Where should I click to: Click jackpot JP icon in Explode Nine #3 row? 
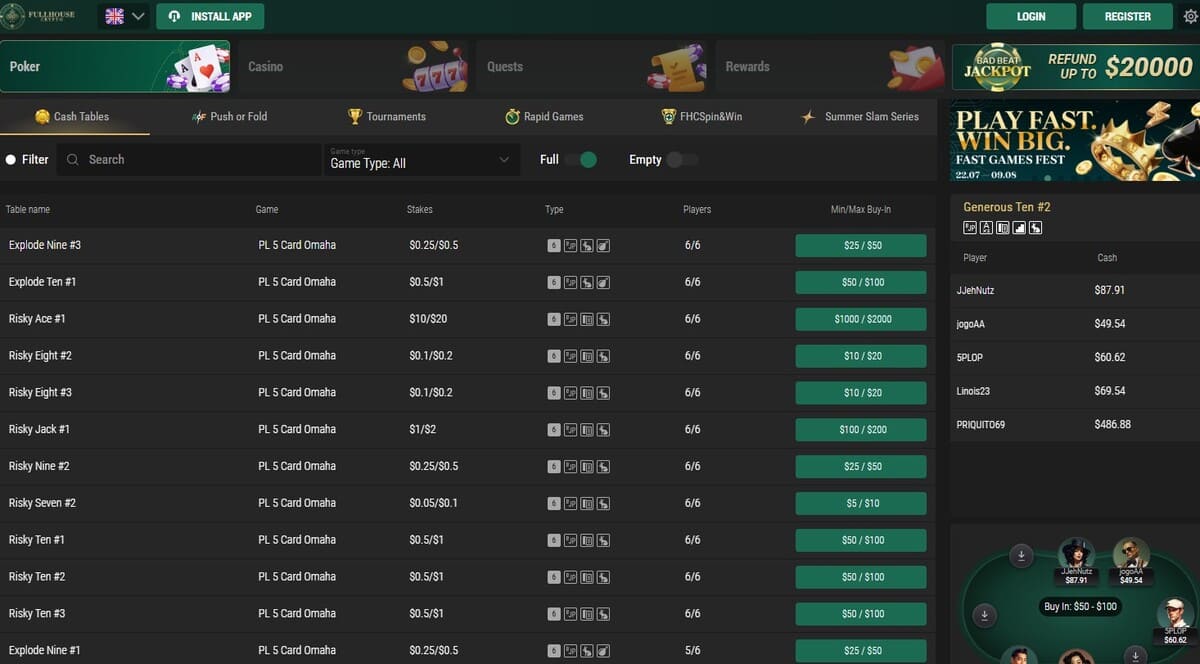(x=570, y=245)
